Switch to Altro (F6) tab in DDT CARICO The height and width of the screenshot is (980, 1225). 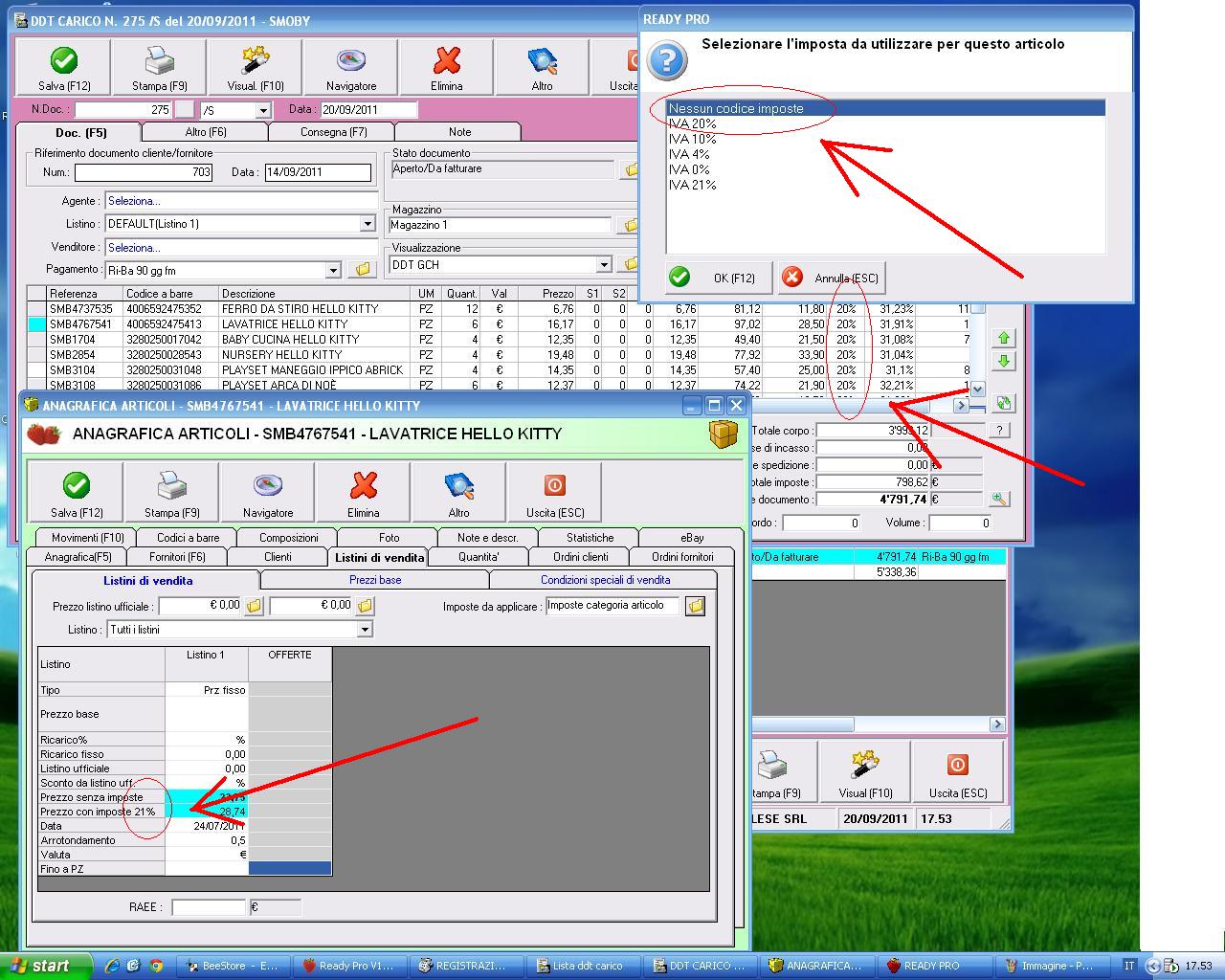click(x=206, y=132)
